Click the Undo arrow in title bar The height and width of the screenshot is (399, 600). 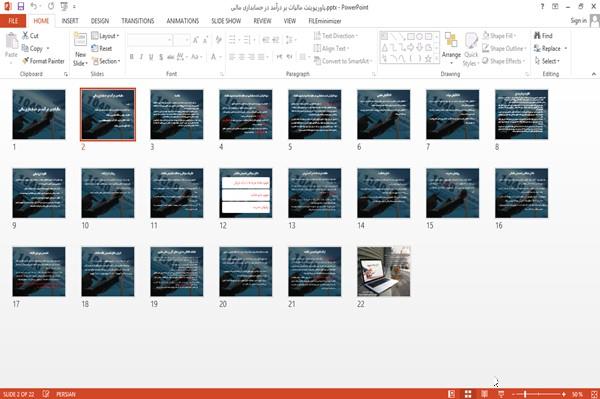[34, 6]
